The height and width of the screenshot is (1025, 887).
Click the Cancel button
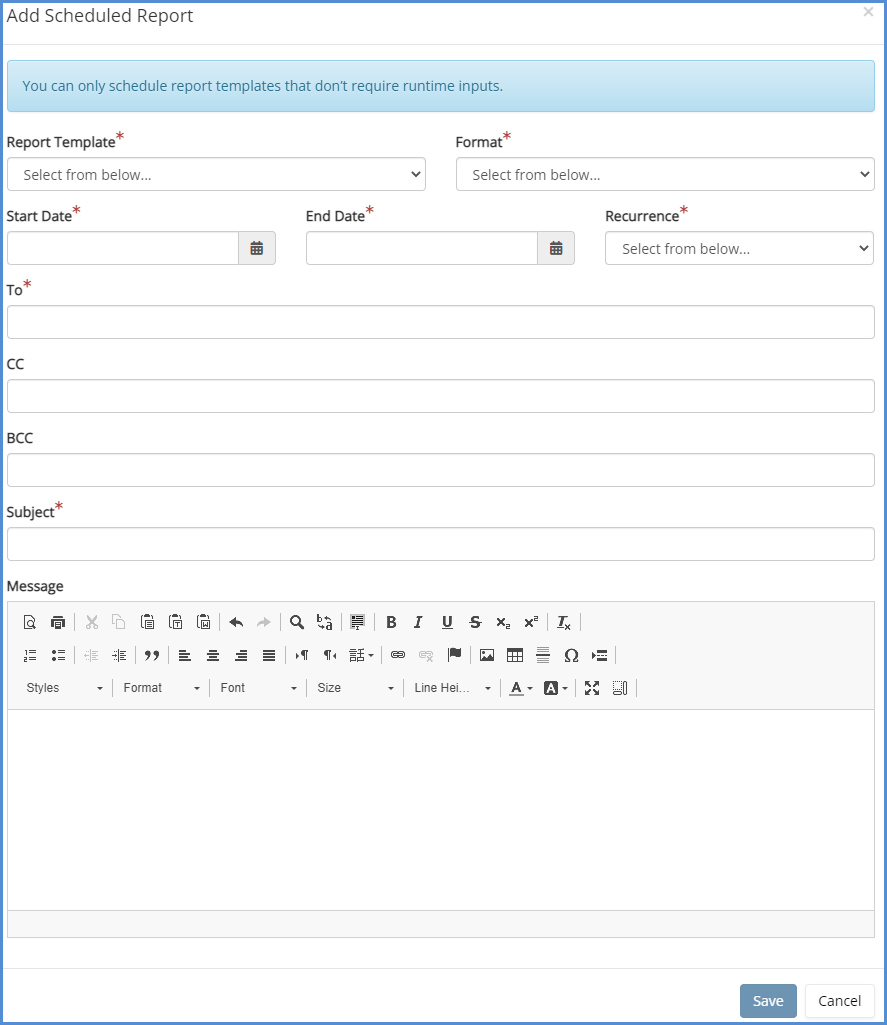[x=839, y=1001]
